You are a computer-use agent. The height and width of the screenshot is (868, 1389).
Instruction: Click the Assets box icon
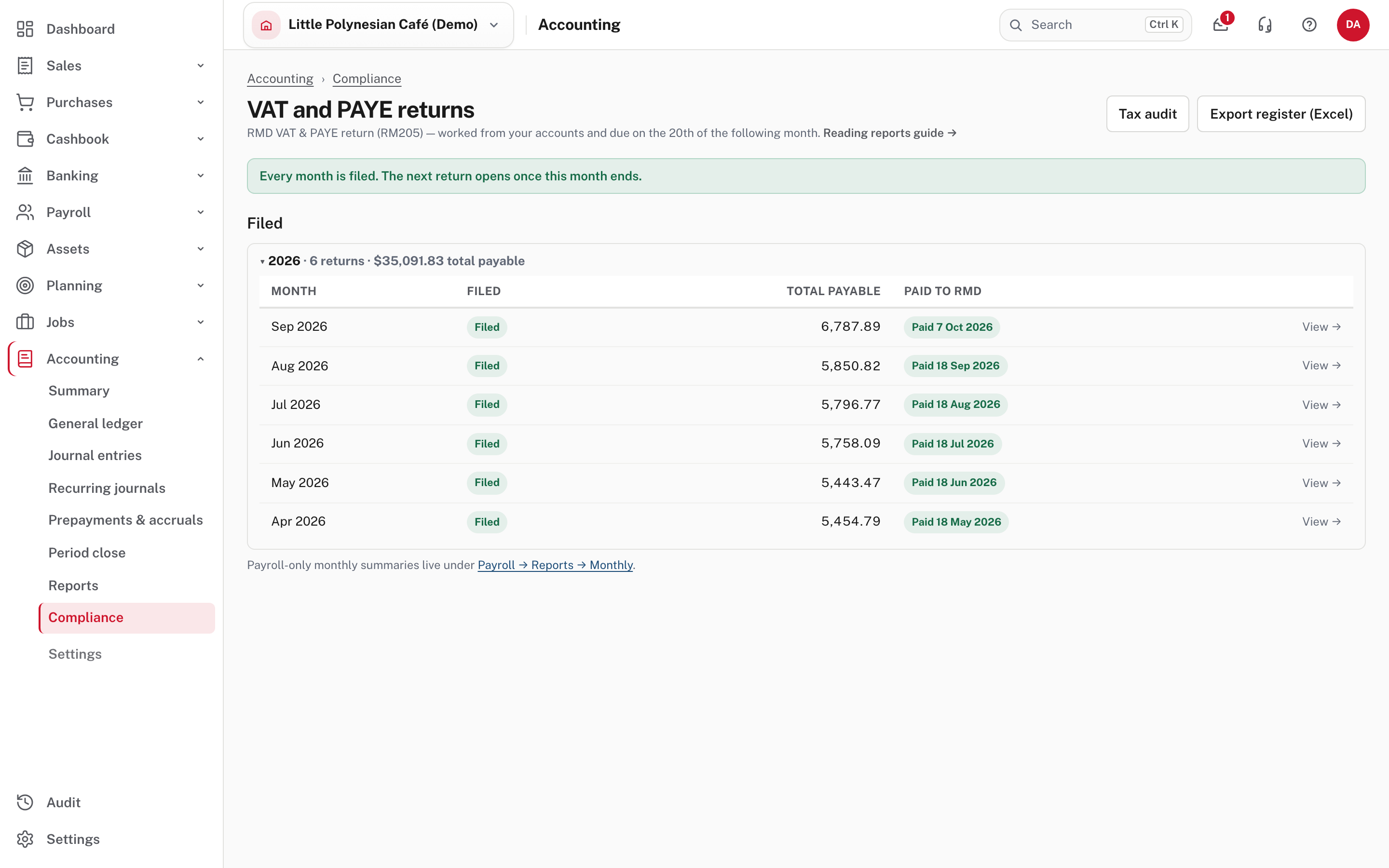click(x=25, y=249)
